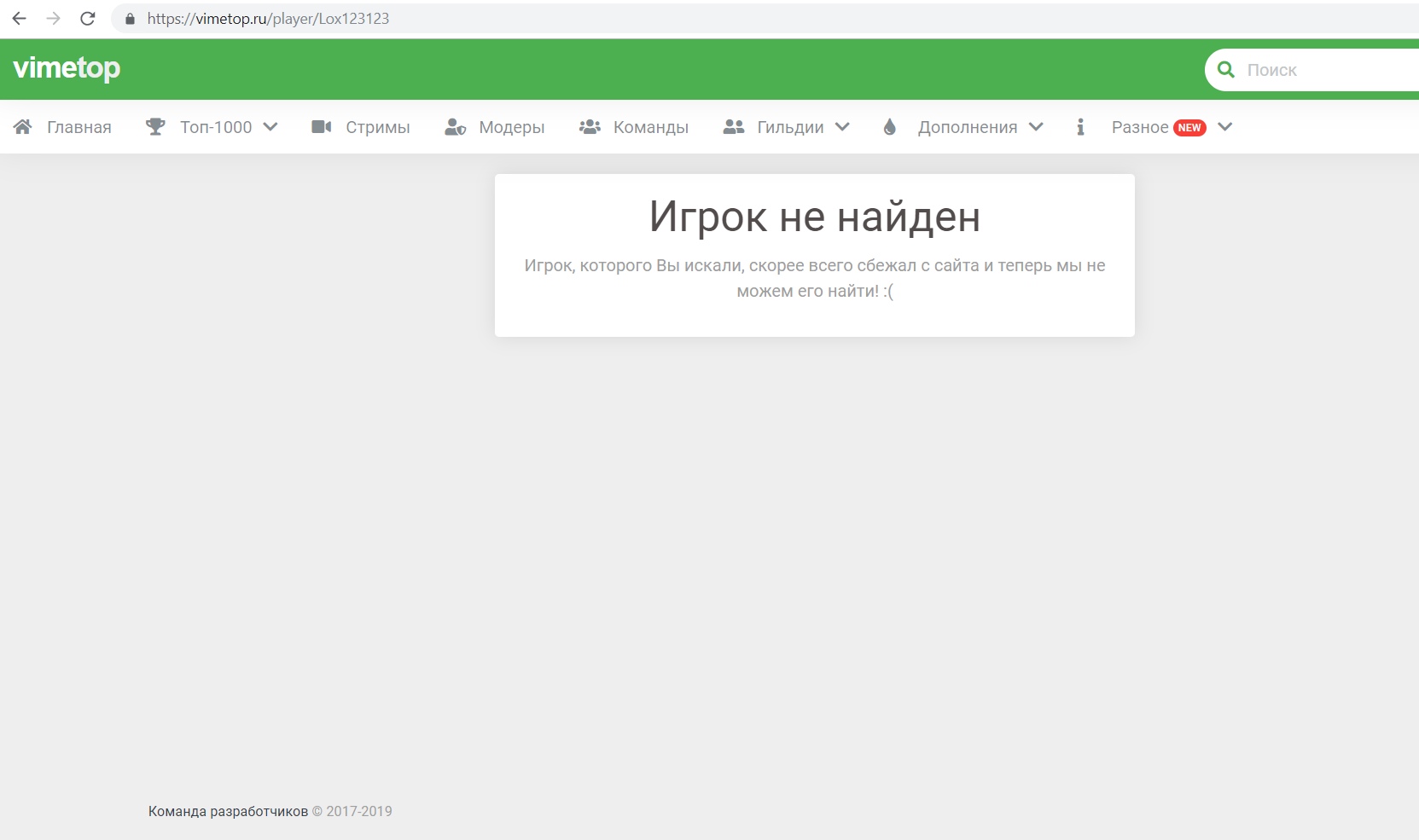1419x840 pixels.
Task: Click the two-people Гильдии icon
Action: point(734,127)
